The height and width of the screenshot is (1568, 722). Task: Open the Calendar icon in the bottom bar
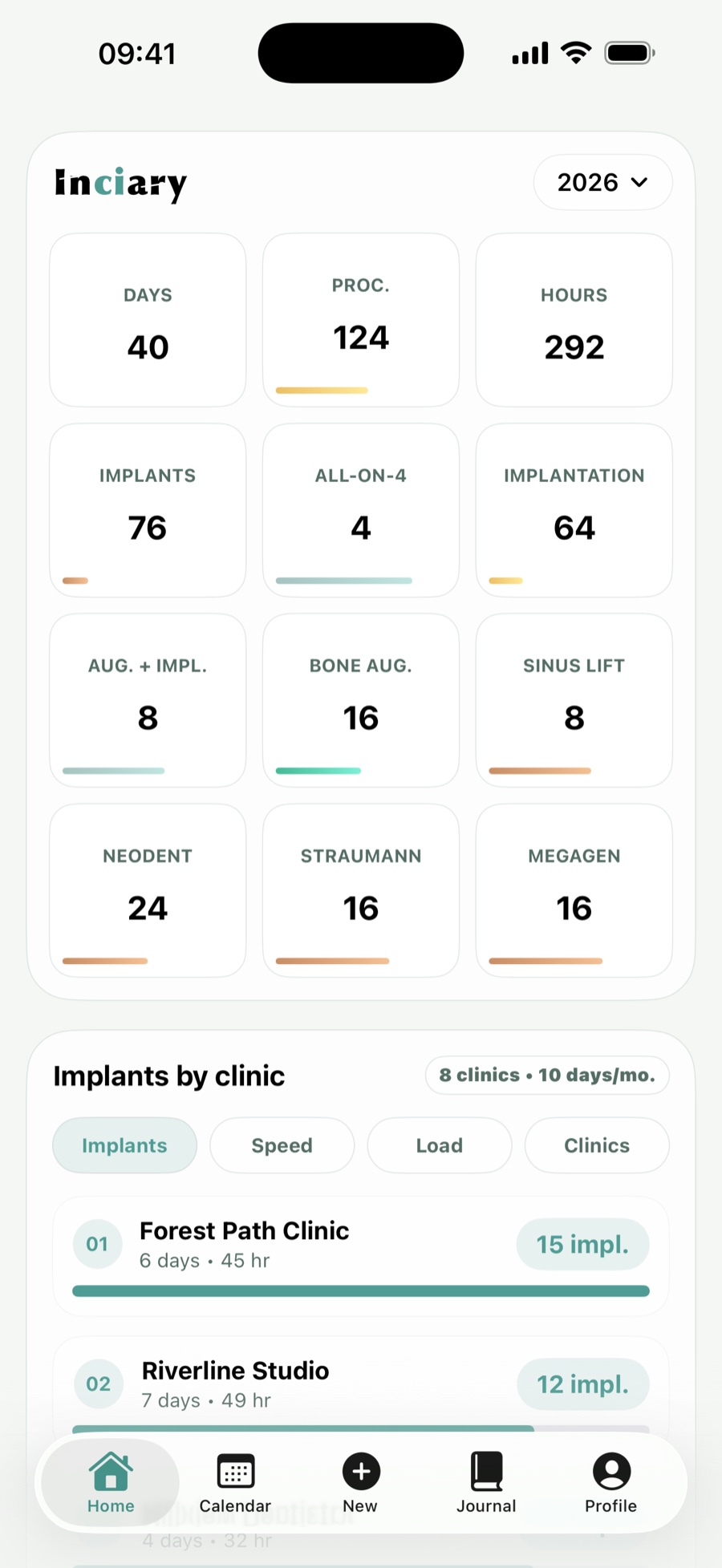point(235,1472)
